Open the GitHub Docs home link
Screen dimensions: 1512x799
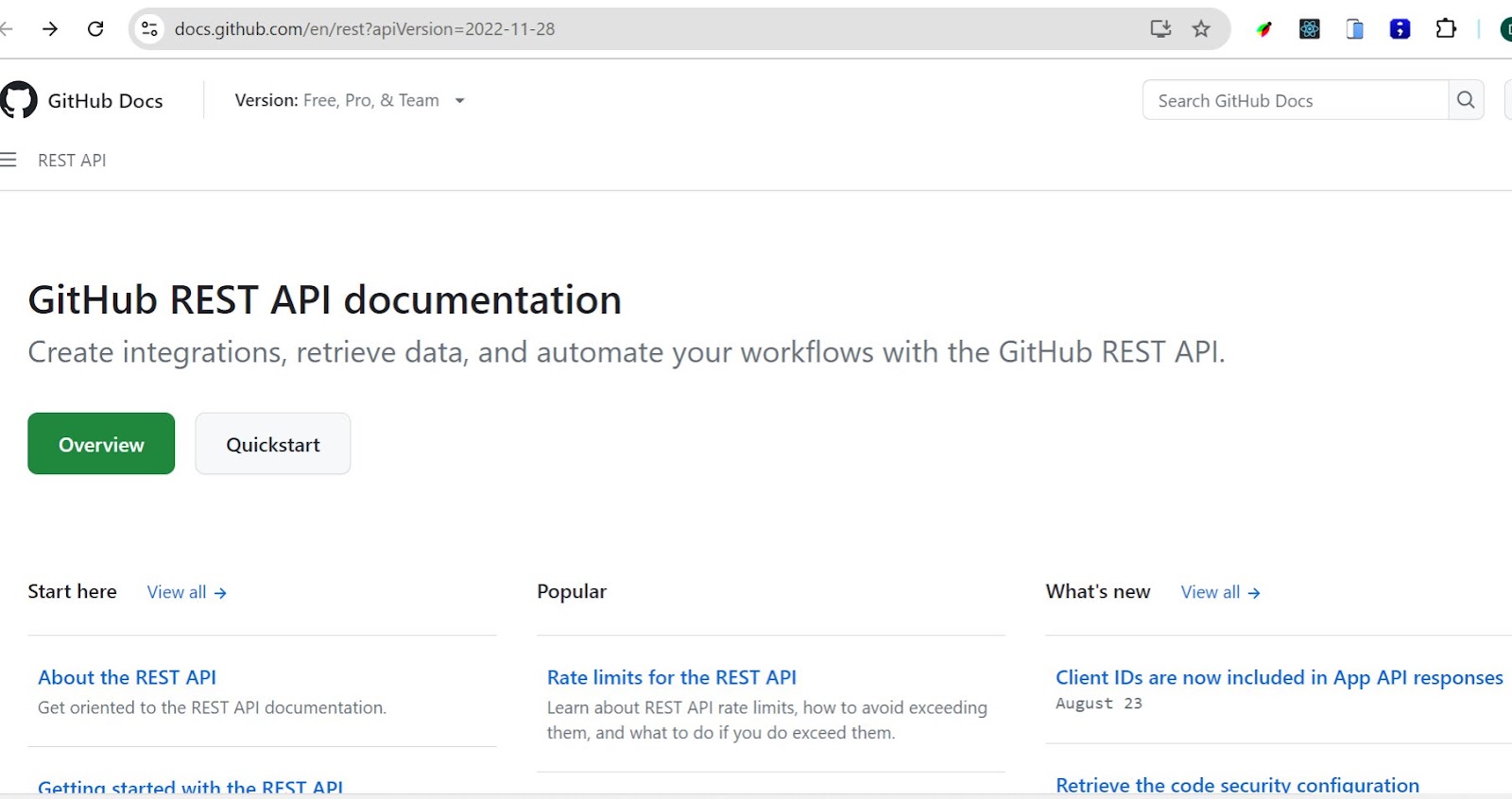(x=105, y=101)
